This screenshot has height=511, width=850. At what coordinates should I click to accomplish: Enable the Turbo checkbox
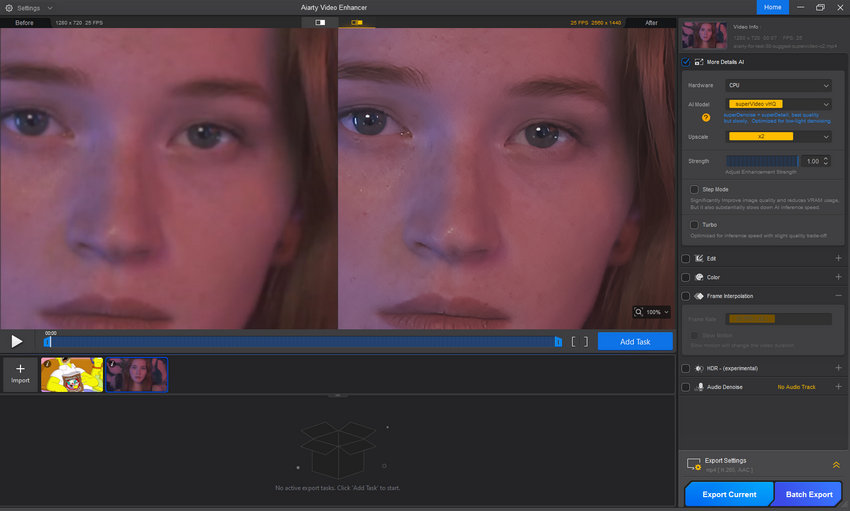pyautogui.click(x=694, y=224)
